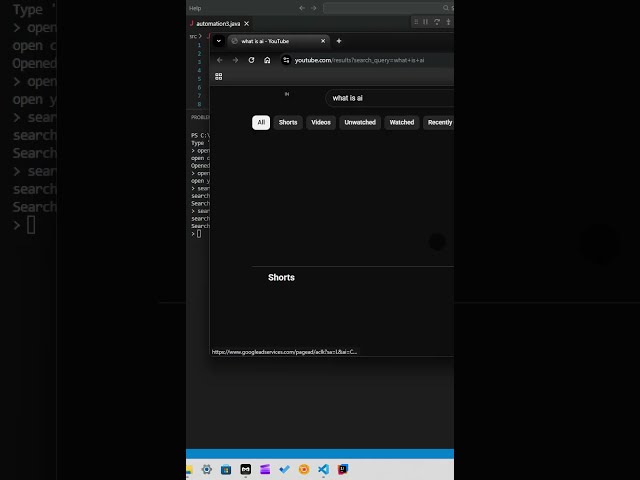Close the 'what is ai - YouTube' tab
This screenshot has height=480, width=640.
[323, 41]
